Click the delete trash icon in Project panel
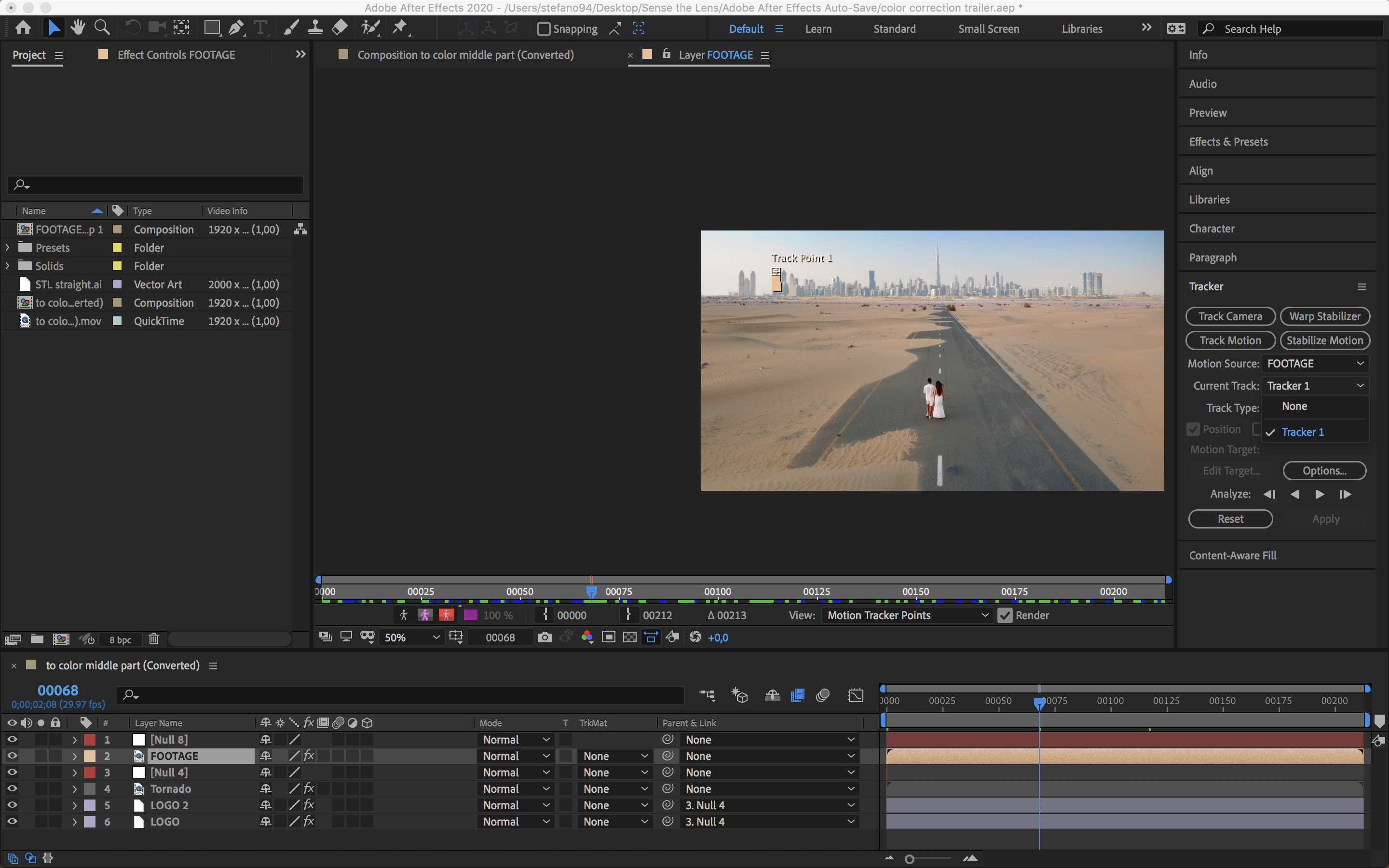Screen dimensions: 1389x868 coord(153,639)
